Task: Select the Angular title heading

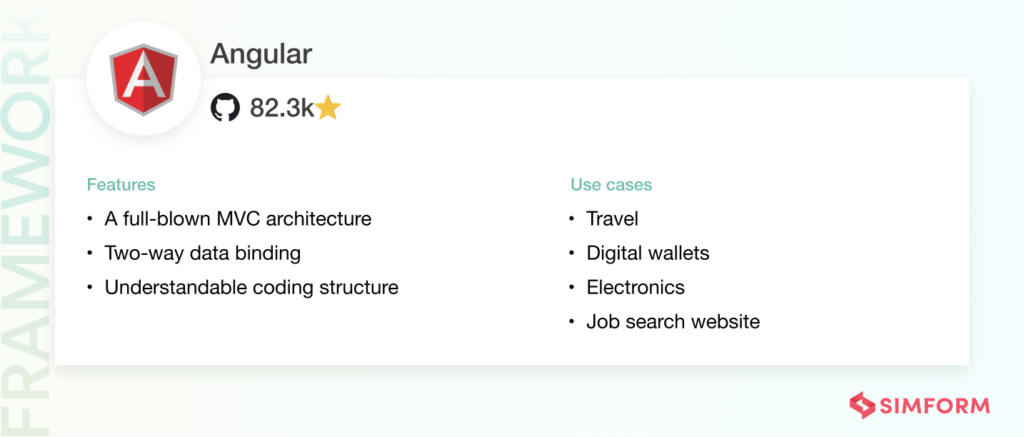Action: [x=261, y=55]
